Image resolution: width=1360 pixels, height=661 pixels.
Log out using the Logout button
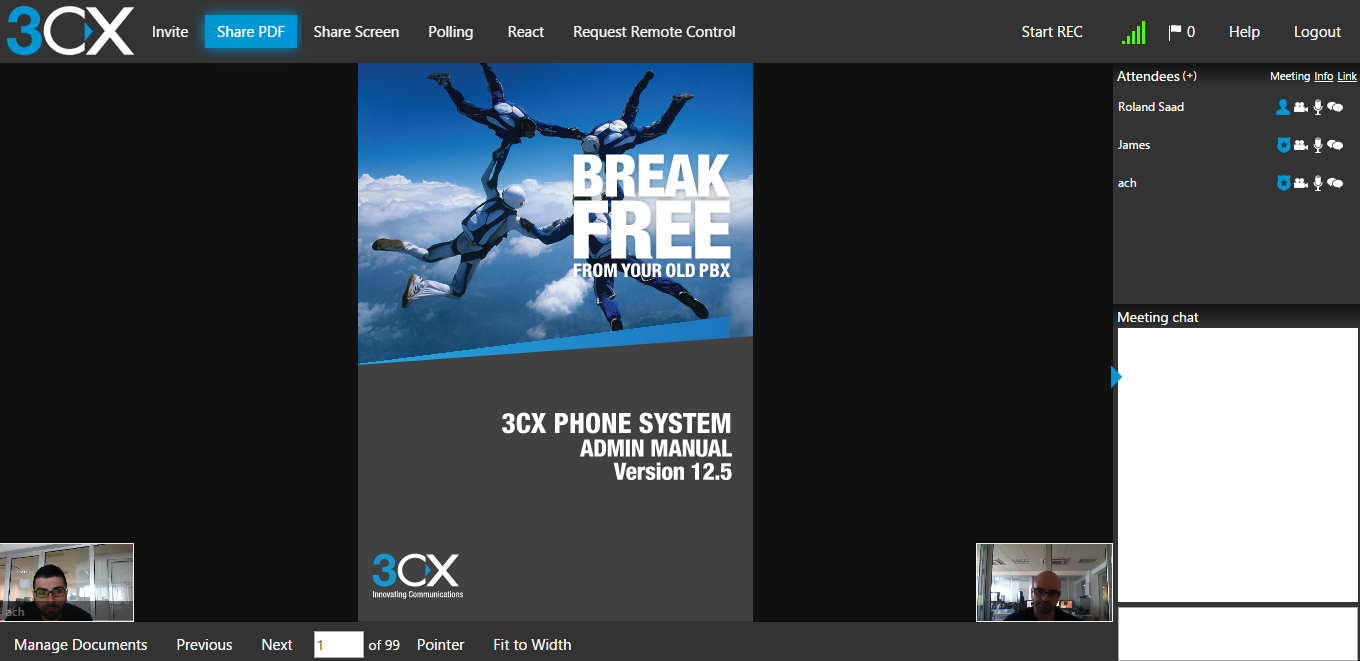point(1317,32)
